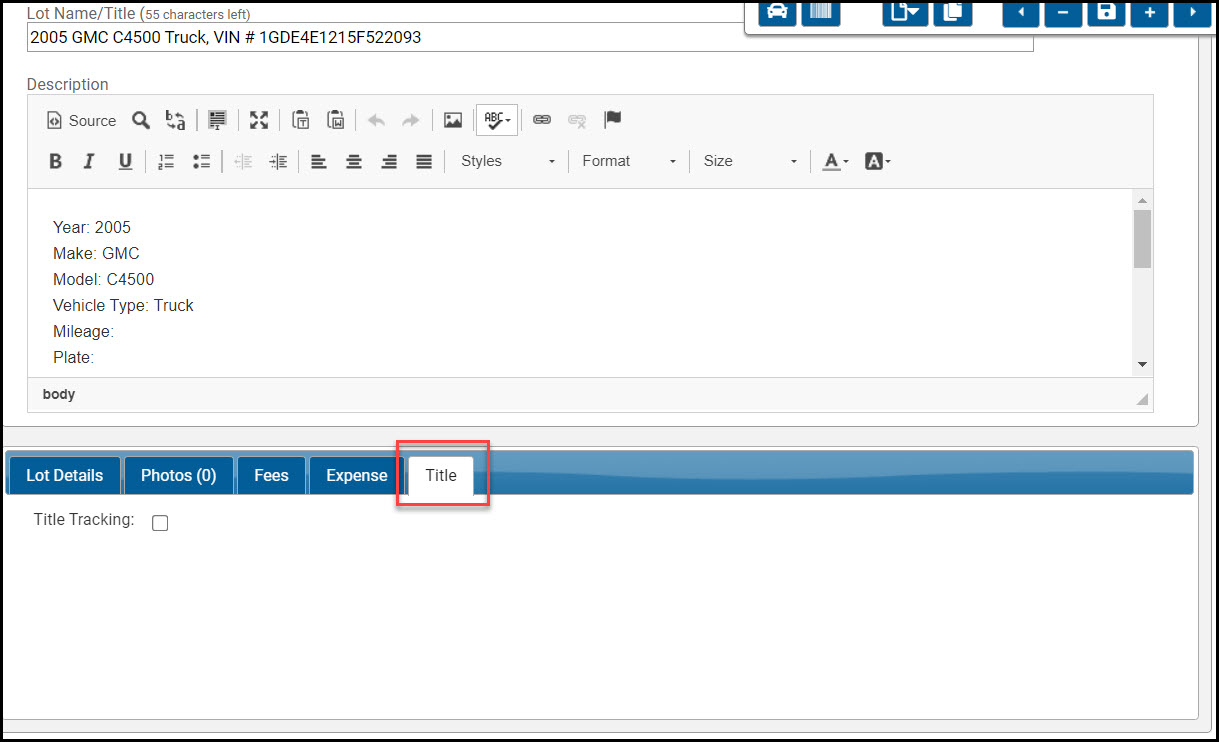Viewport: 1219px width, 742px height.
Task: Click the barcode icon button
Action: [x=820, y=12]
